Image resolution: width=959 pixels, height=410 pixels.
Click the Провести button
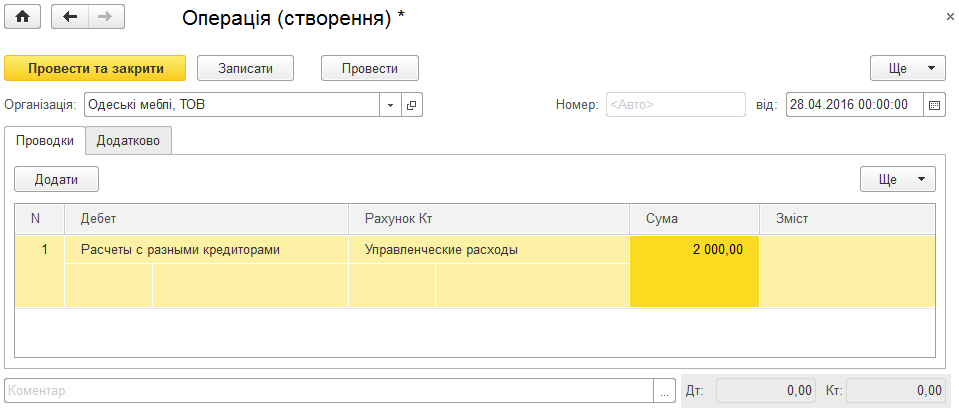click(x=369, y=69)
